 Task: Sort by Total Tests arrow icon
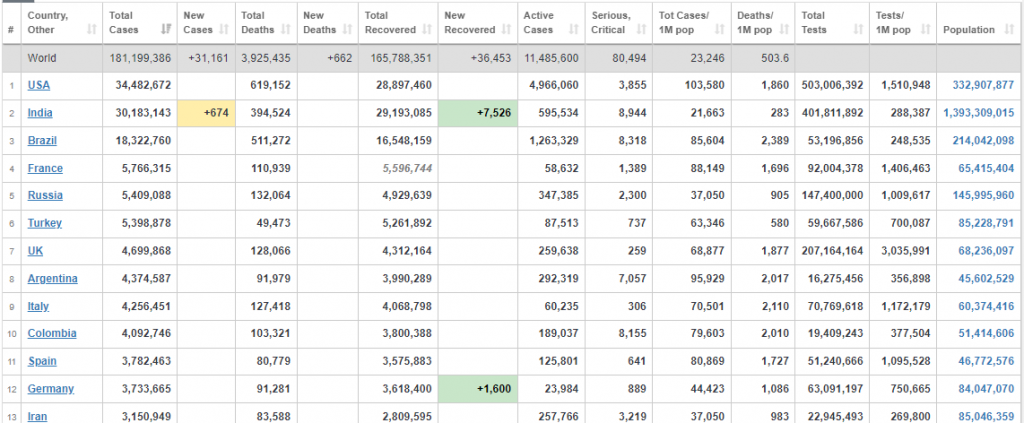pyautogui.click(x=858, y=29)
